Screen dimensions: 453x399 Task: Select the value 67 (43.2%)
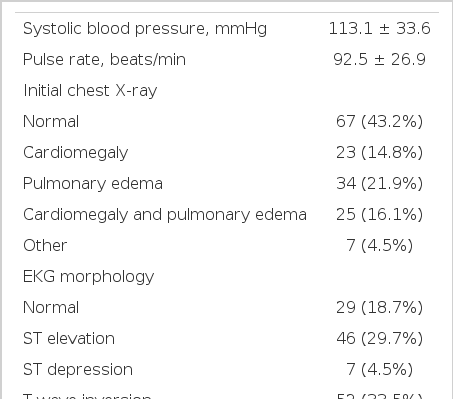click(x=379, y=121)
